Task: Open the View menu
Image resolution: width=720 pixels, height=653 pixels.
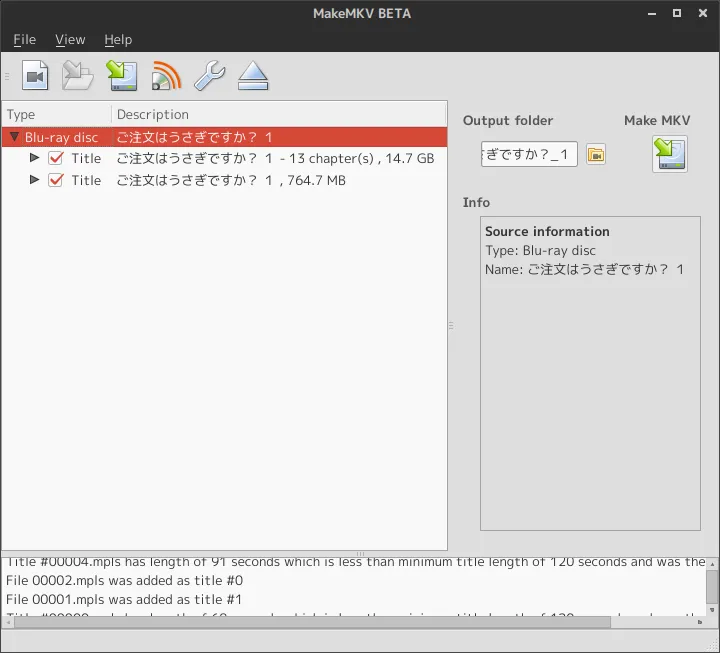Action: pyautogui.click(x=70, y=40)
